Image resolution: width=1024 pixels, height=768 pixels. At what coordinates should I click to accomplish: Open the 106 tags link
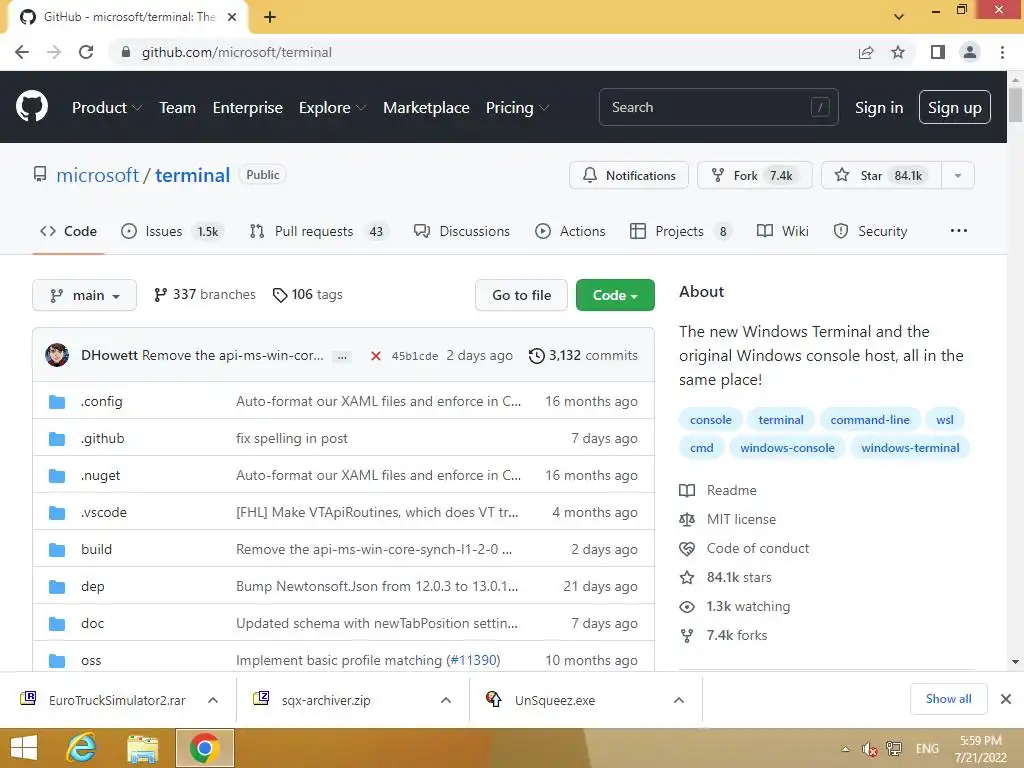point(307,295)
